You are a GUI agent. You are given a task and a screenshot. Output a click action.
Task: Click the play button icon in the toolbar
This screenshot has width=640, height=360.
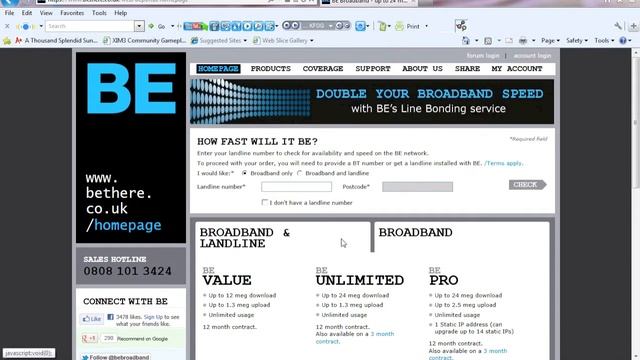point(247,26)
